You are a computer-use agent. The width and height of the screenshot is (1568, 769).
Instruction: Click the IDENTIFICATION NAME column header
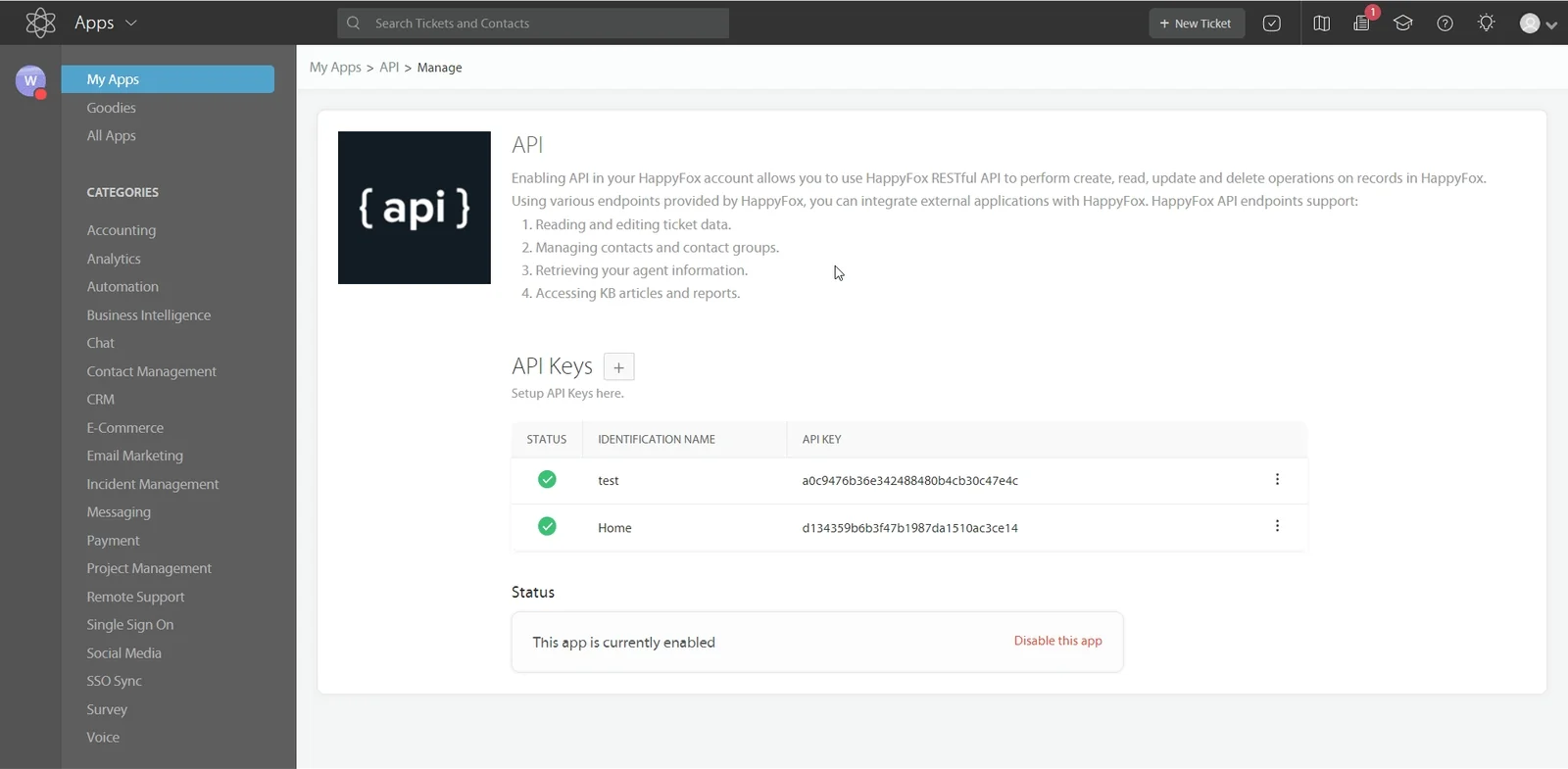click(657, 440)
